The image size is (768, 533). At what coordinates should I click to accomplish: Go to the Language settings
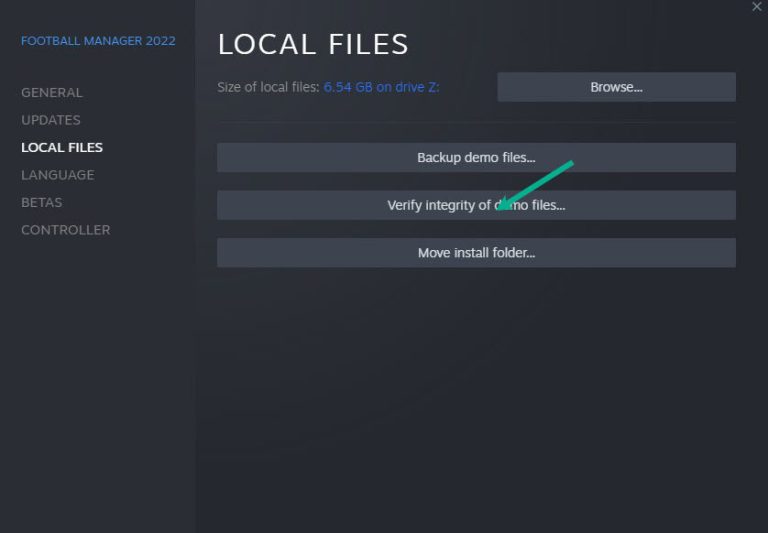[58, 175]
